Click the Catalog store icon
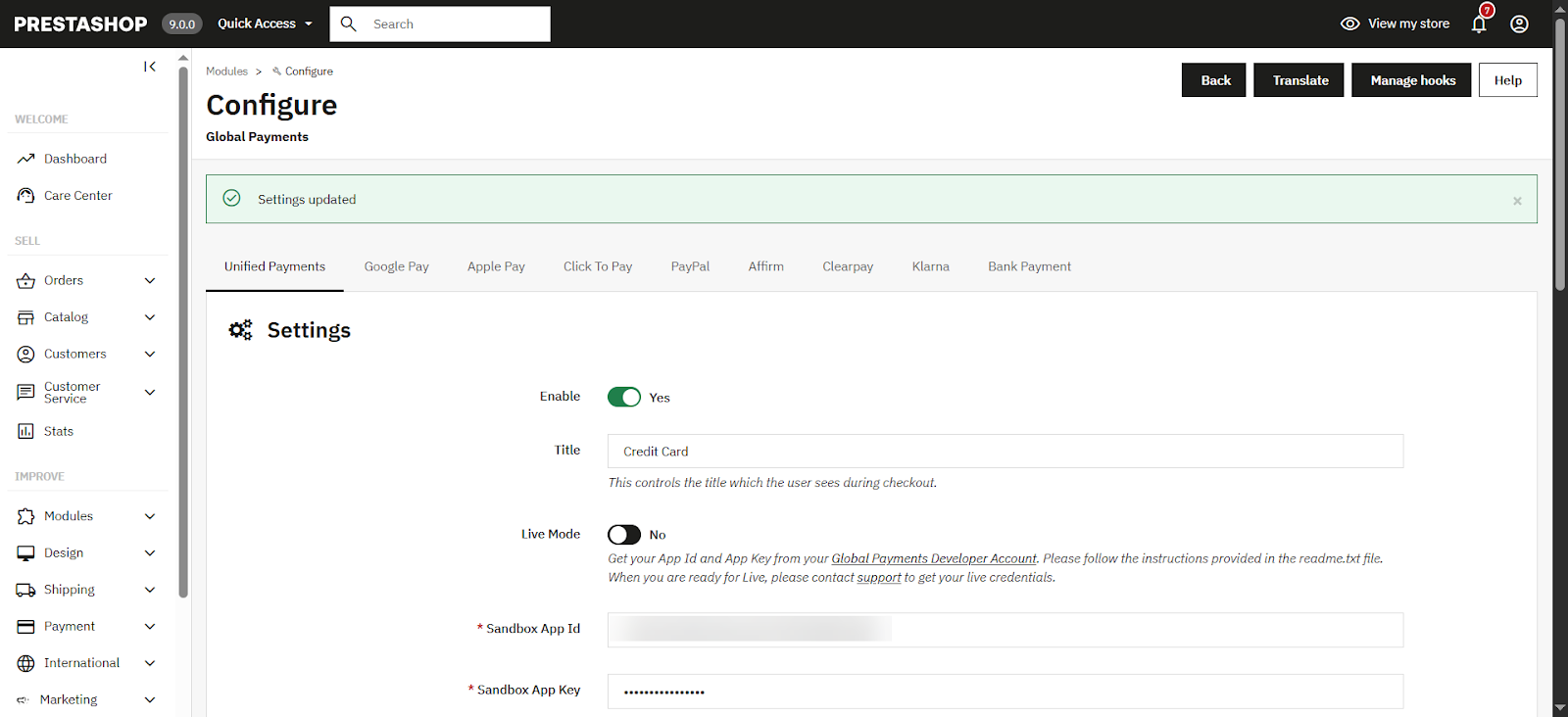1568x717 pixels. pyautogui.click(x=25, y=317)
